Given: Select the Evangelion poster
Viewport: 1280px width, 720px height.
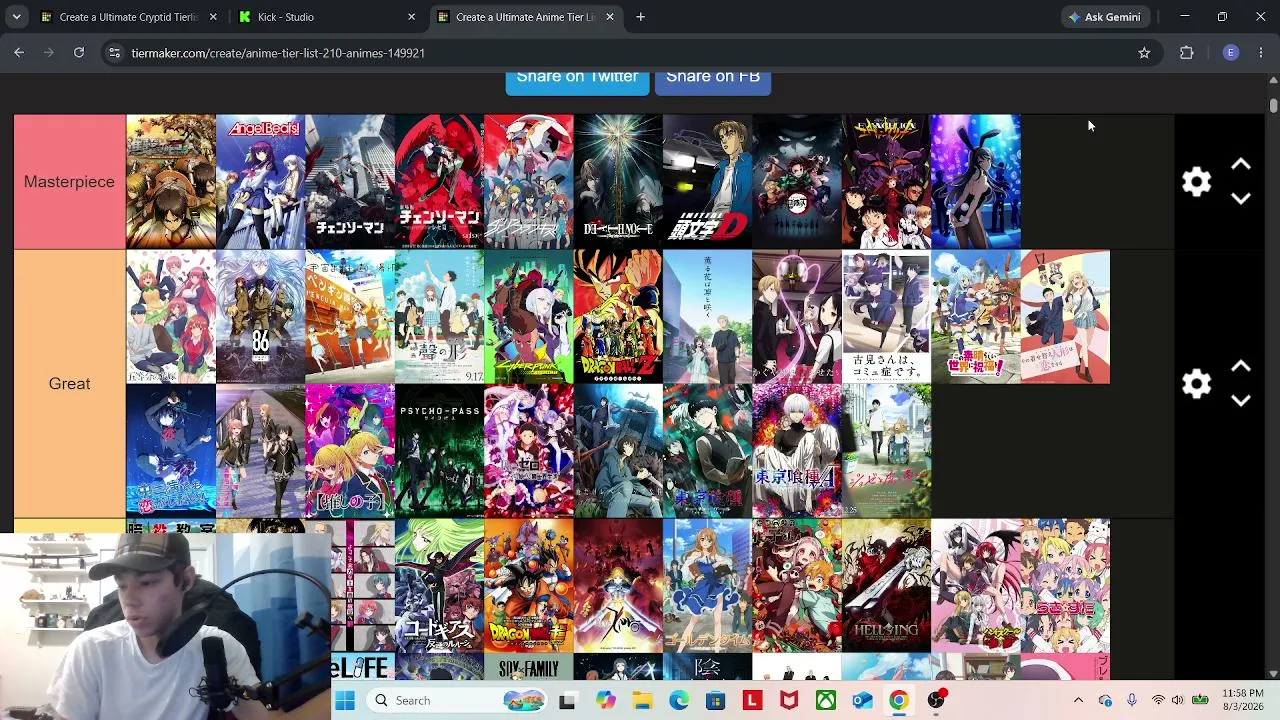Looking at the screenshot, I should [886, 182].
